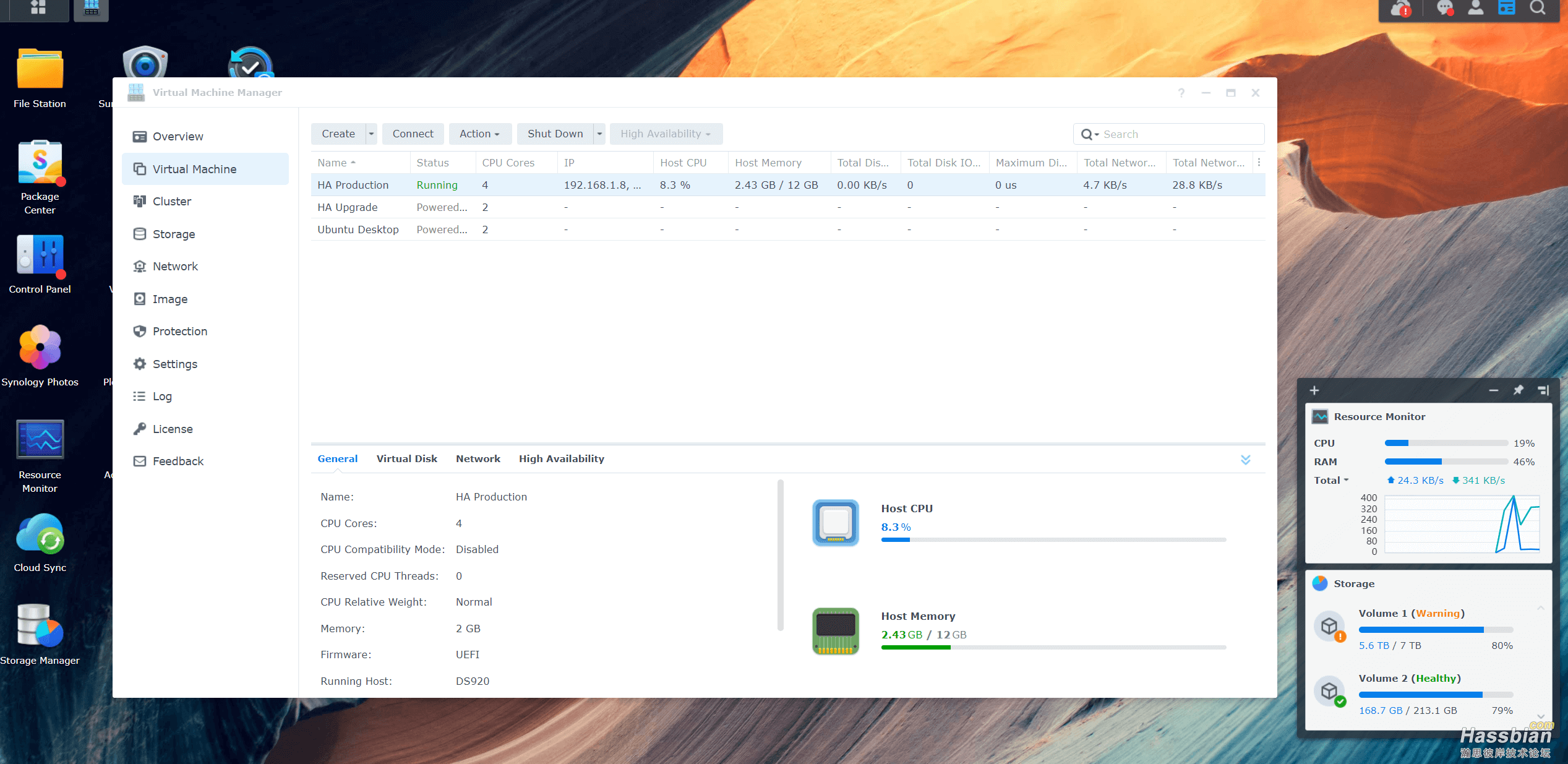
Task: Click the Shut Down button
Action: click(x=555, y=134)
